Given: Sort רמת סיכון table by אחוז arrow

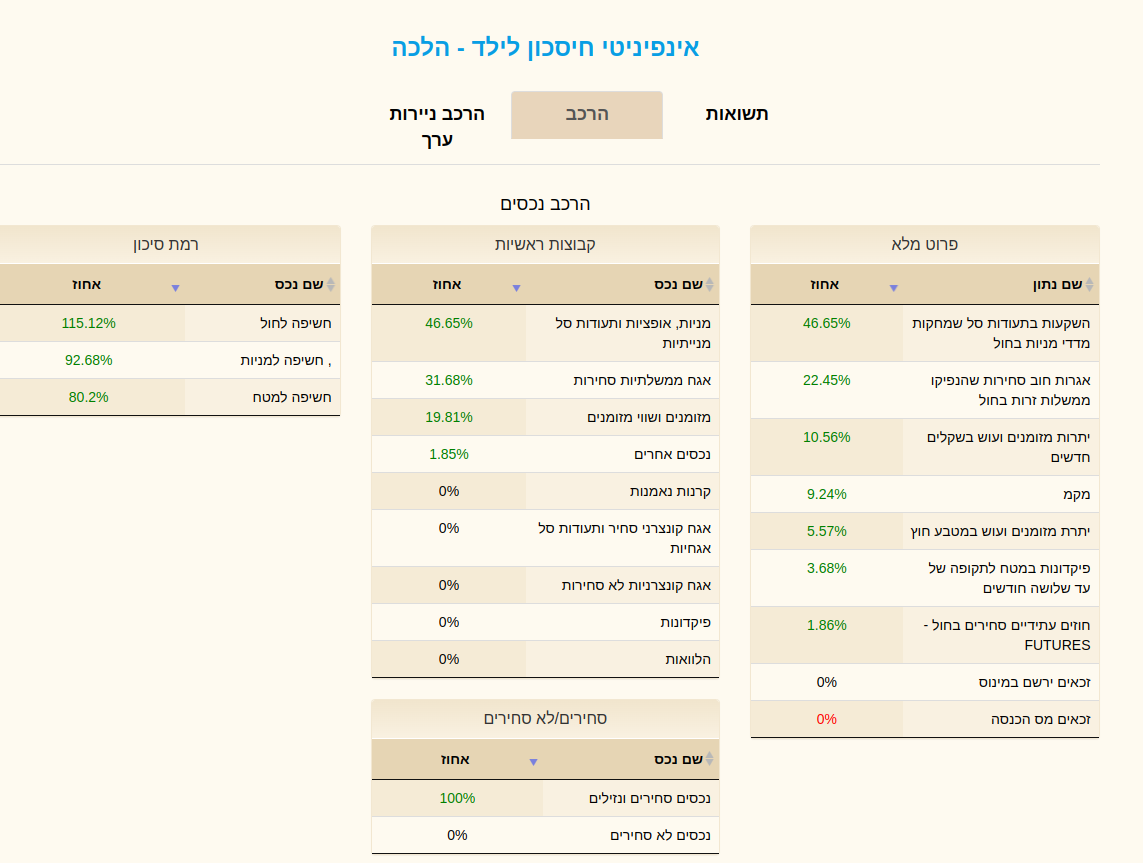Looking at the screenshot, I should (175, 288).
